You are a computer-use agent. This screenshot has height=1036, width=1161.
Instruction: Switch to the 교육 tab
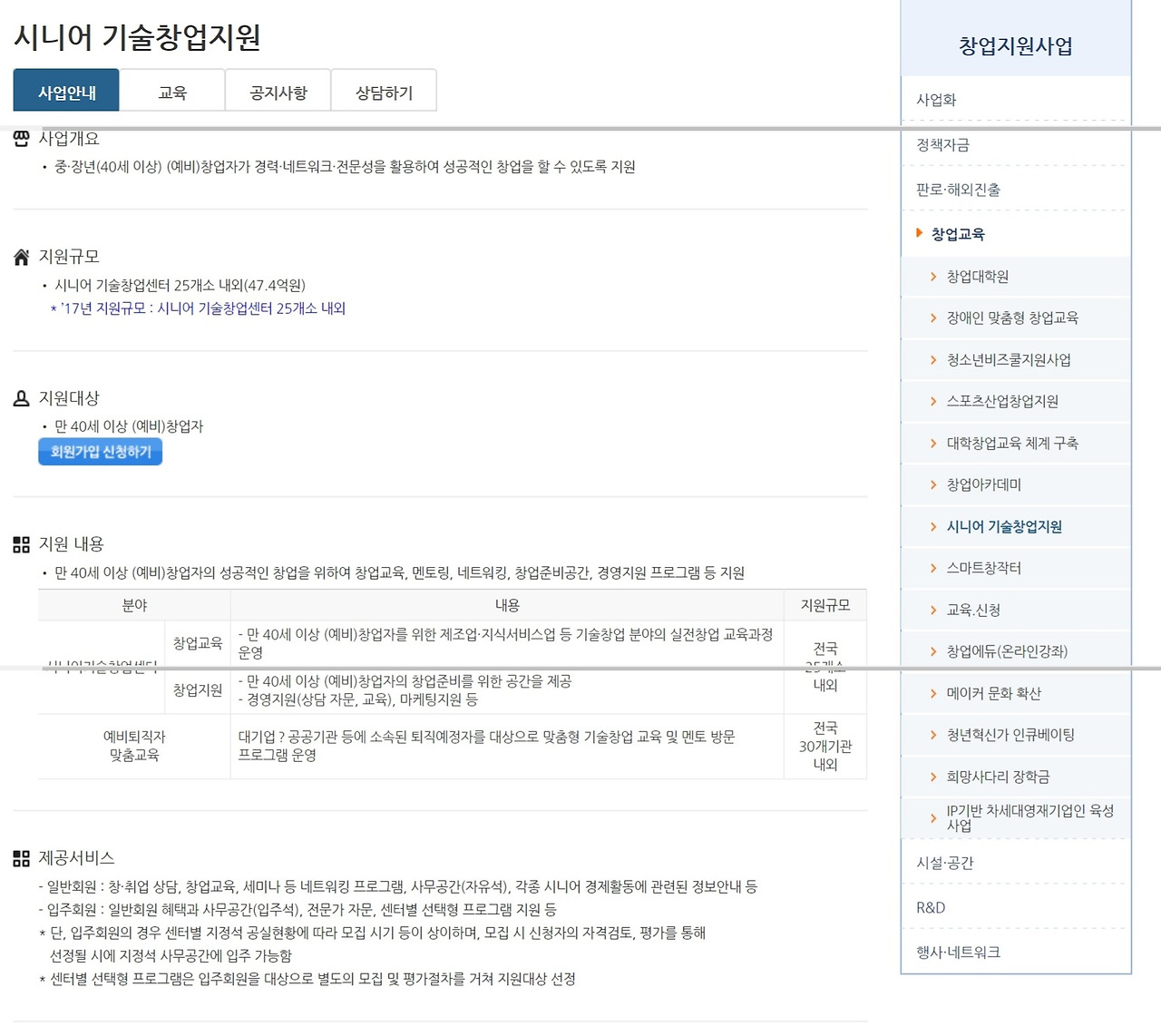click(x=171, y=90)
